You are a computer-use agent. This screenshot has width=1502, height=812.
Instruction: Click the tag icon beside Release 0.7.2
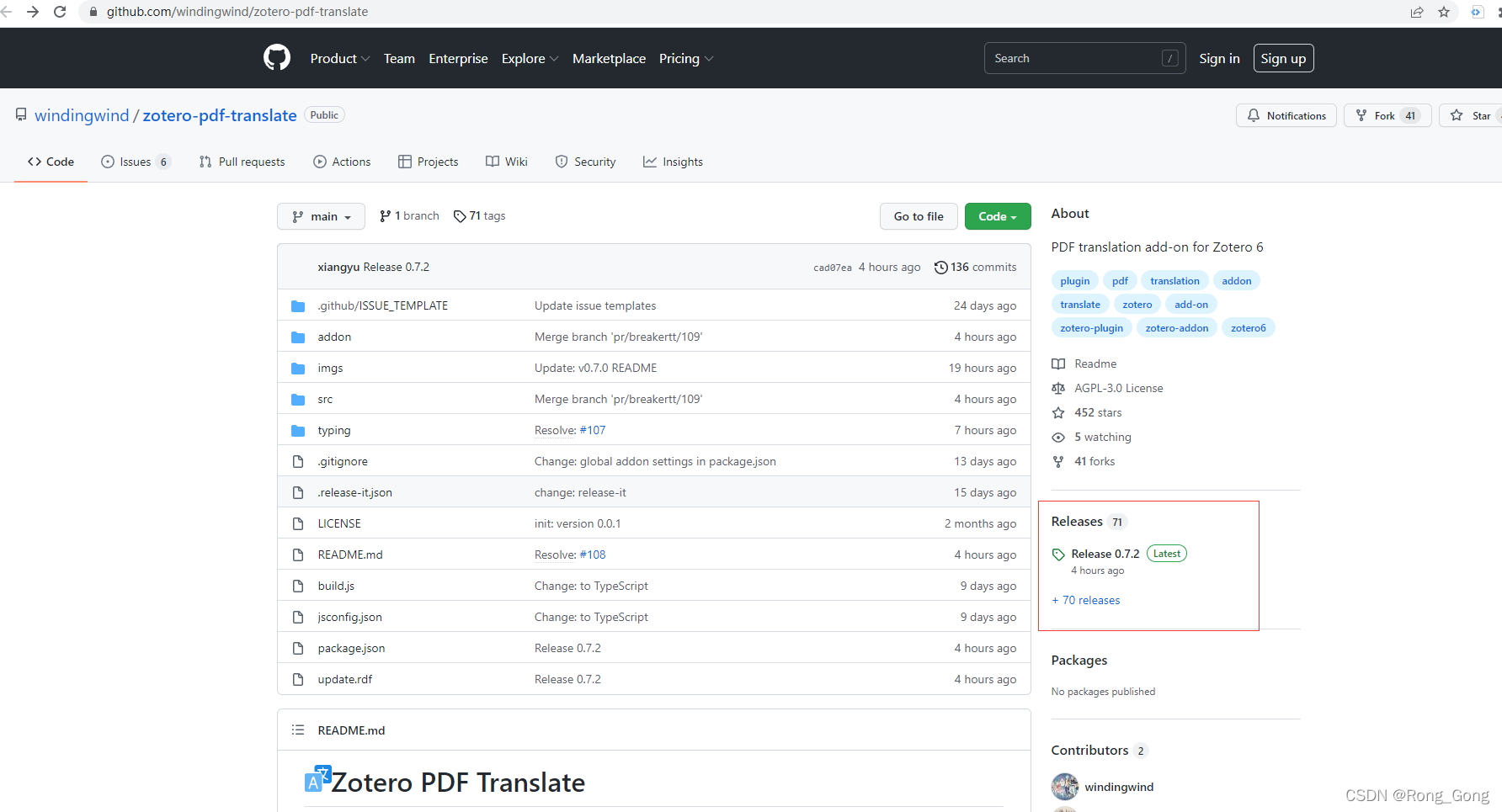(x=1058, y=555)
